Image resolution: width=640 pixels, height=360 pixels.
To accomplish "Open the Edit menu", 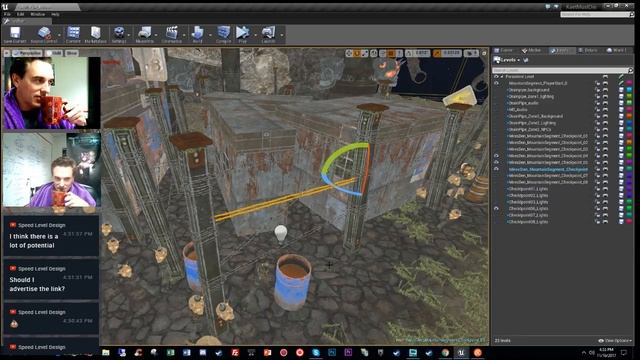I will coord(20,14).
